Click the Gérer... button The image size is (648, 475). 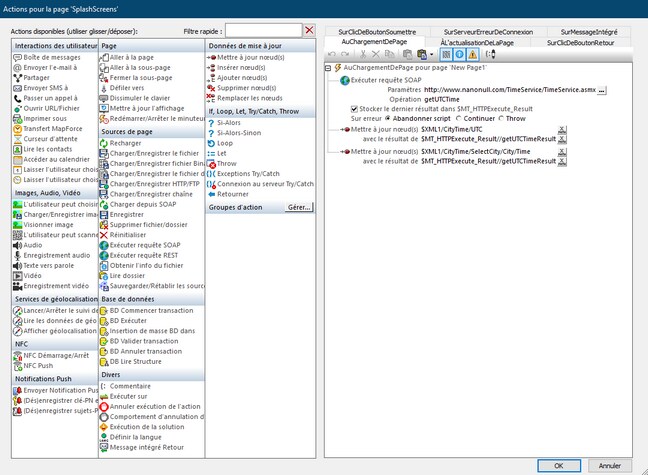[299, 207]
